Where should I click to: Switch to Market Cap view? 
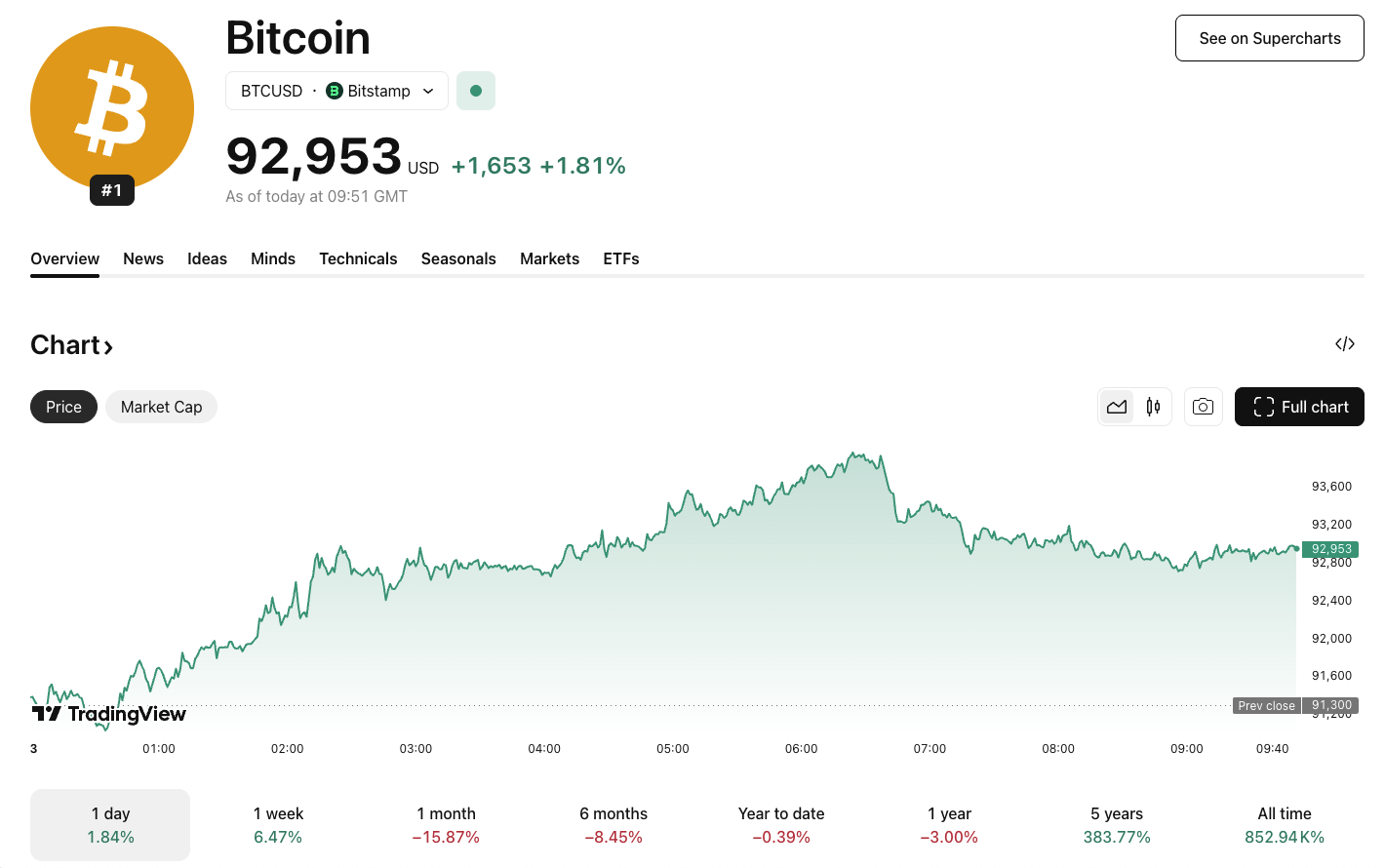click(161, 407)
